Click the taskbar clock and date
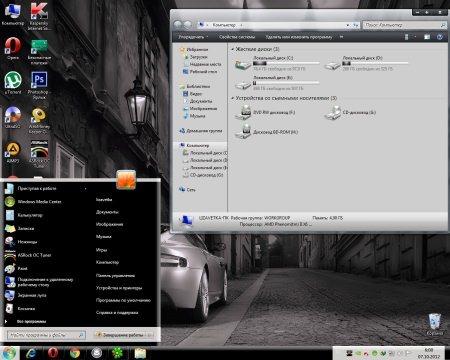Viewport: 450px width, 360px height. coord(429,353)
